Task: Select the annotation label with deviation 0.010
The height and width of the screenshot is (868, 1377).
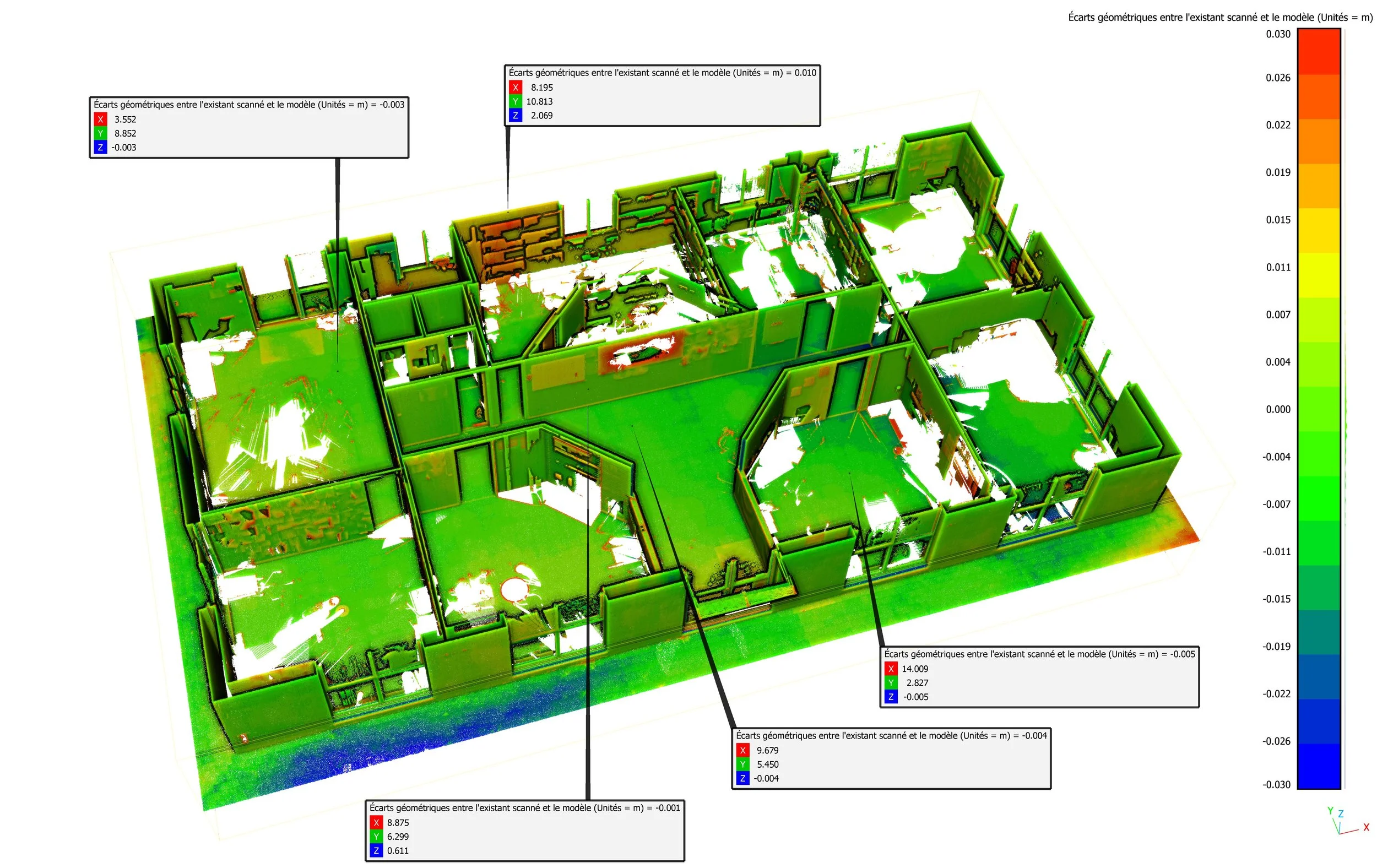Action: [662, 73]
